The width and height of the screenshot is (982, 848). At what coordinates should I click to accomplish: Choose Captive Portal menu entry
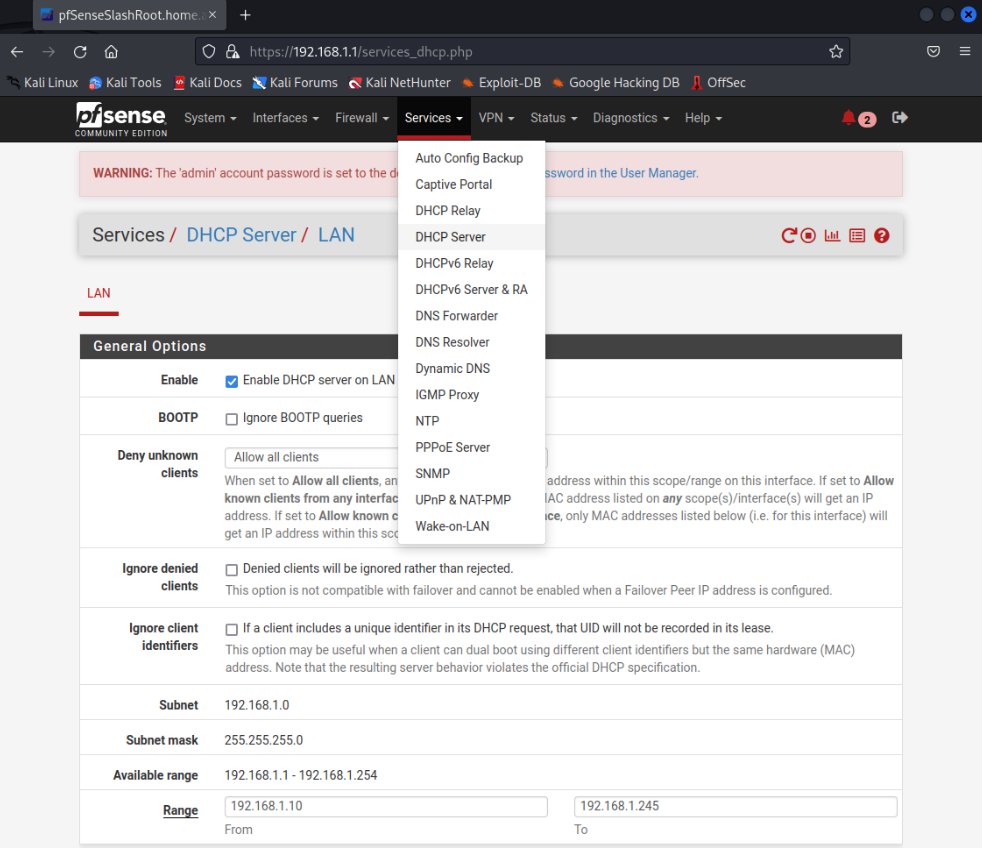coord(453,184)
